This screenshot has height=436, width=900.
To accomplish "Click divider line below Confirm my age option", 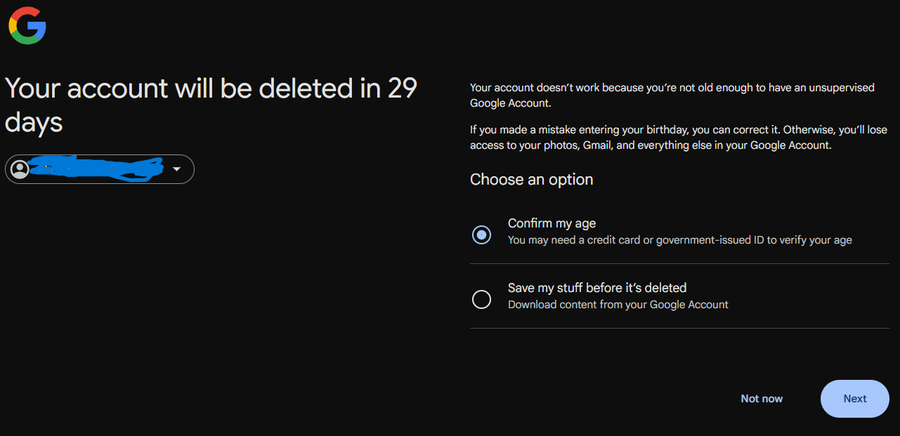I will [x=679, y=264].
